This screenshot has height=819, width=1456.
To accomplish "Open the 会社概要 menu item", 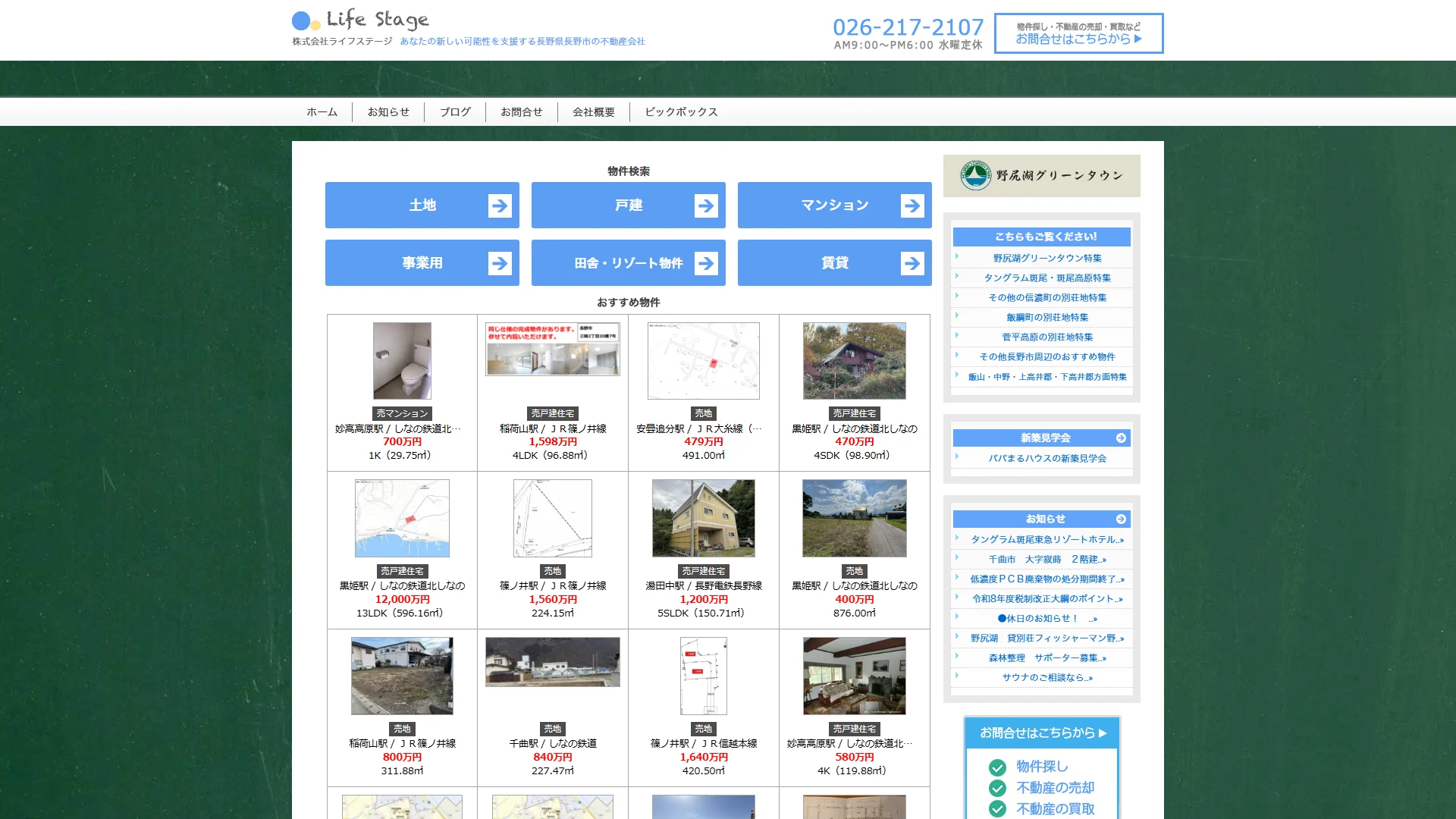I will (x=593, y=112).
